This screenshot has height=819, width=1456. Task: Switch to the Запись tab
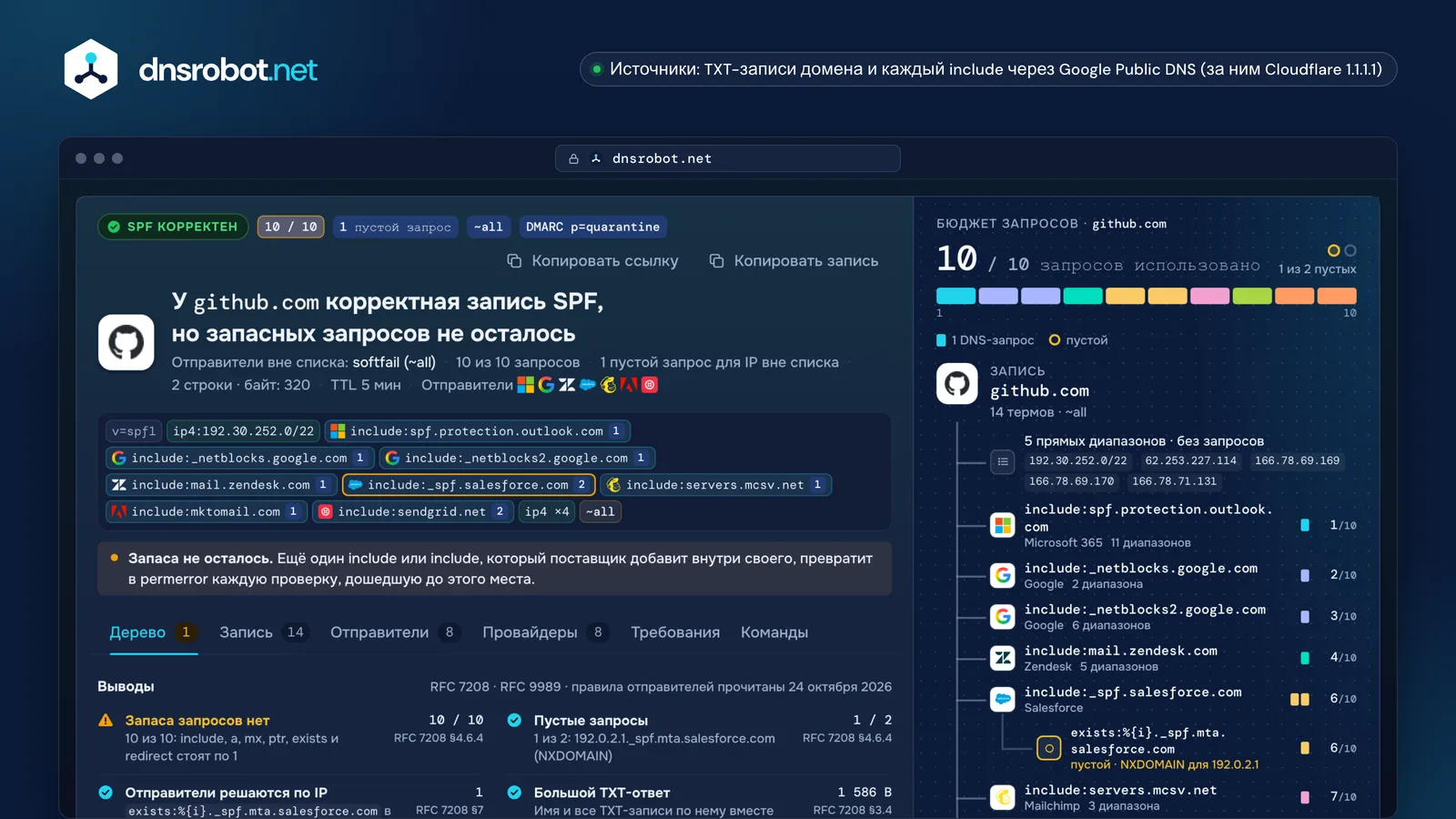[x=263, y=632]
